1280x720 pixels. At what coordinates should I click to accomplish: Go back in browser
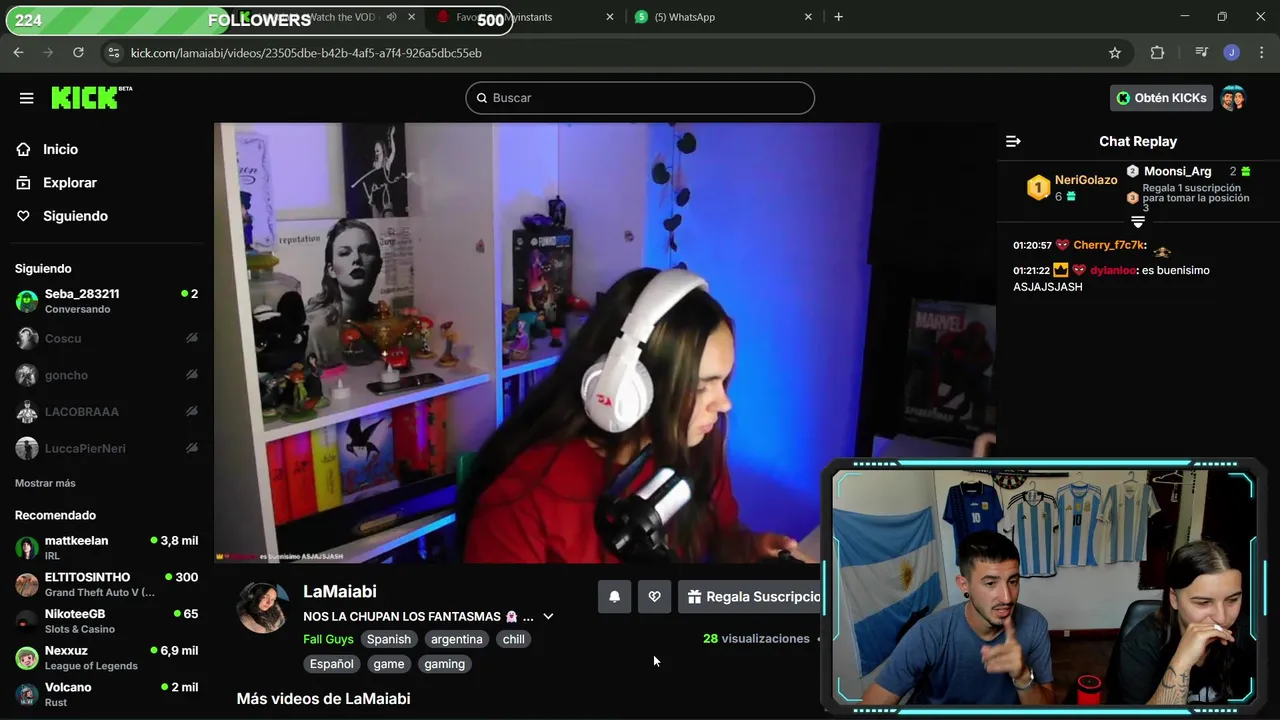tap(18, 53)
